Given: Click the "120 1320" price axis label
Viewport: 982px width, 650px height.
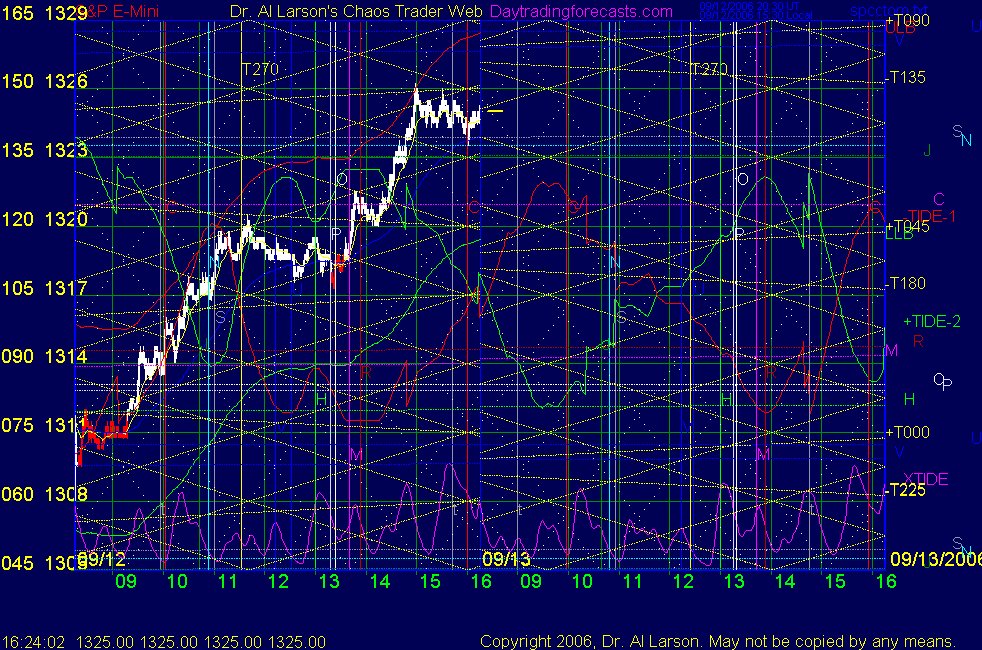Looking at the screenshot, I should pos(44,219).
